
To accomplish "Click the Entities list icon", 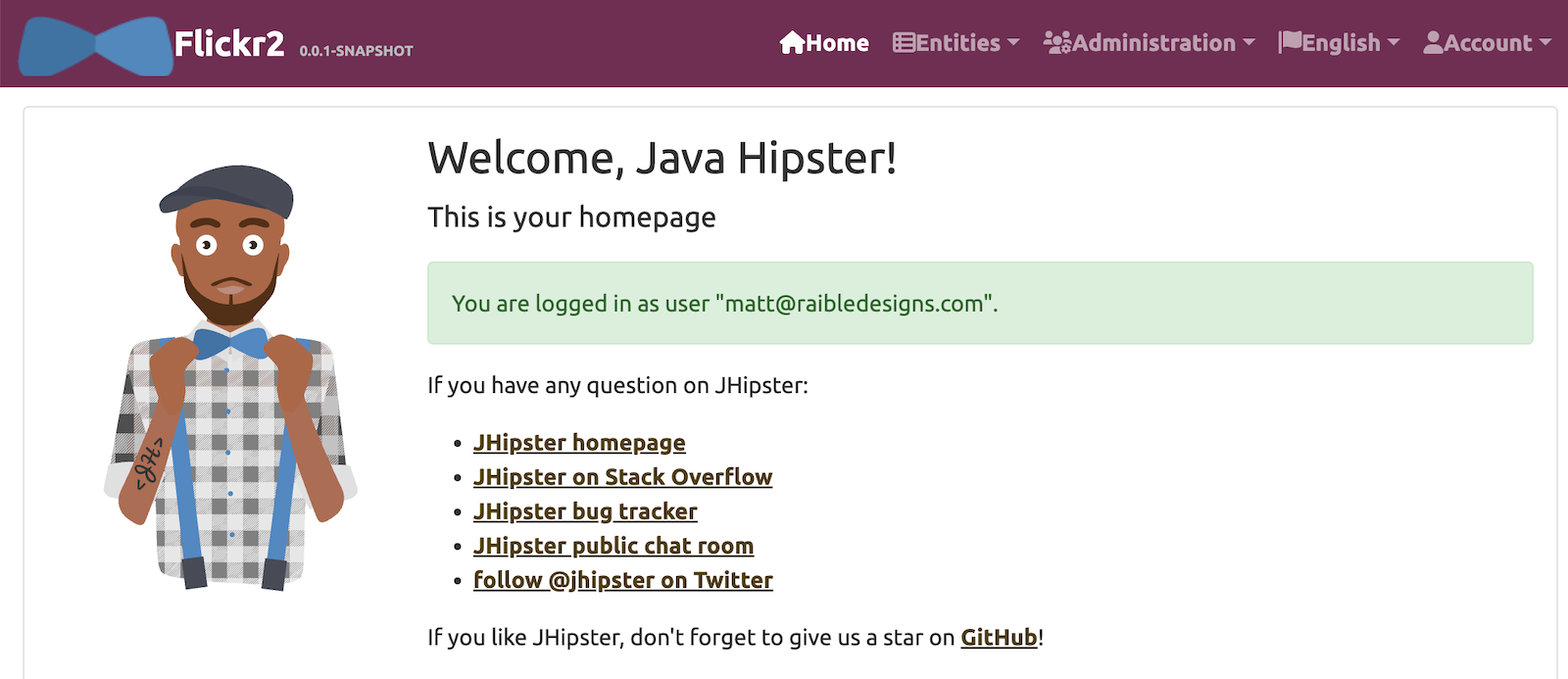I will tap(904, 43).
